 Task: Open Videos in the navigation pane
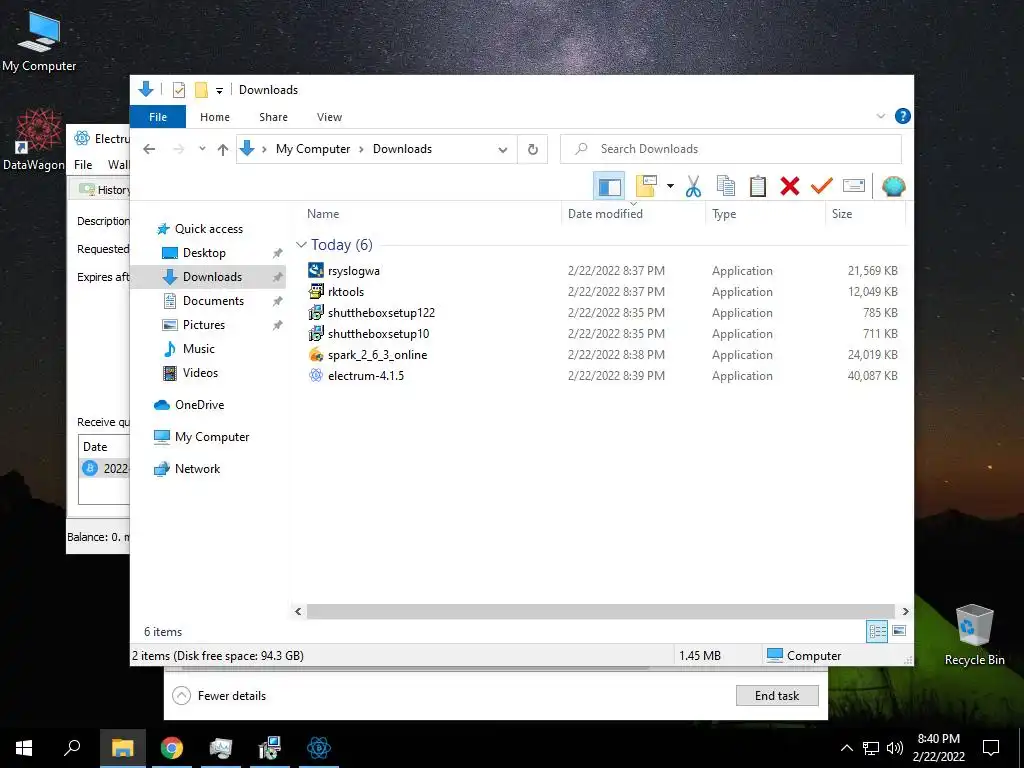pyautogui.click(x=200, y=373)
